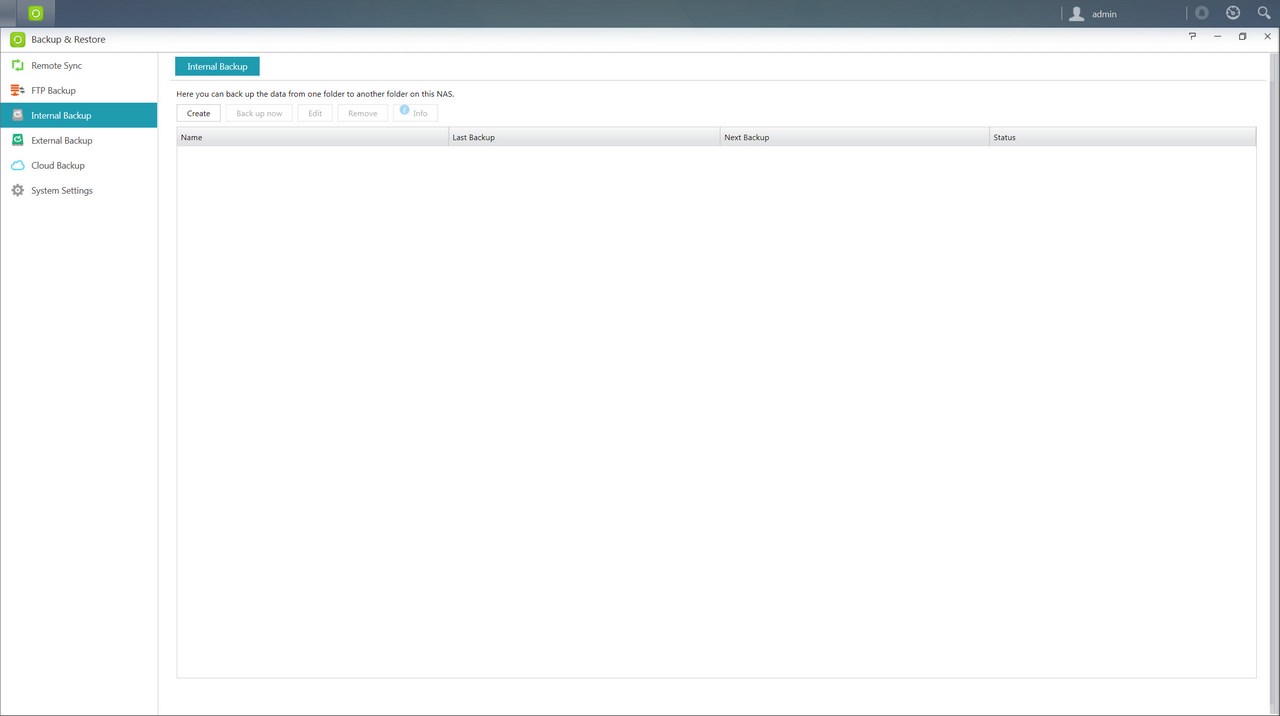Image resolution: width=1280 pixels, height=716 pixels.
Task: Sort by the Next Backup column header
Action: [855, 137]
